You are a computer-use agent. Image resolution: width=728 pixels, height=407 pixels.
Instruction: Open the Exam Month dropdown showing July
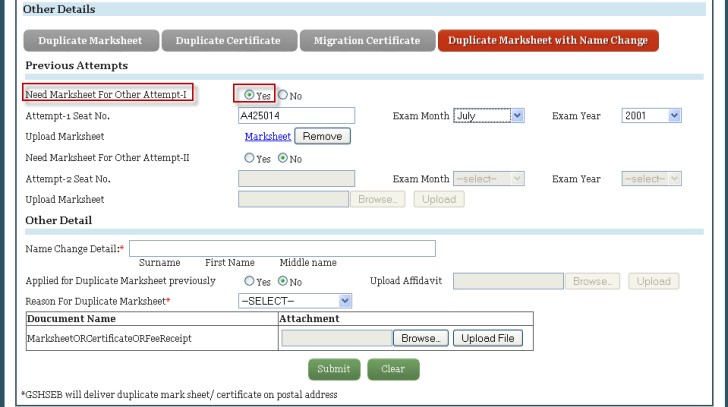click(x=489, y=116)
